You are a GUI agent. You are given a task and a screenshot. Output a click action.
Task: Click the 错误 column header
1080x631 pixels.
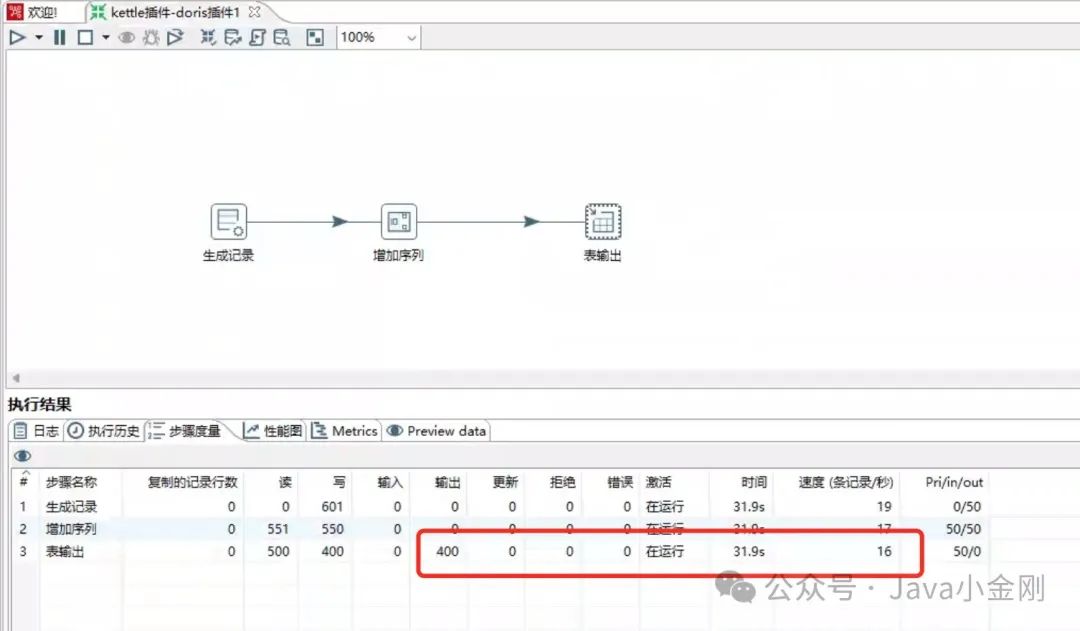tap(620, 482)
